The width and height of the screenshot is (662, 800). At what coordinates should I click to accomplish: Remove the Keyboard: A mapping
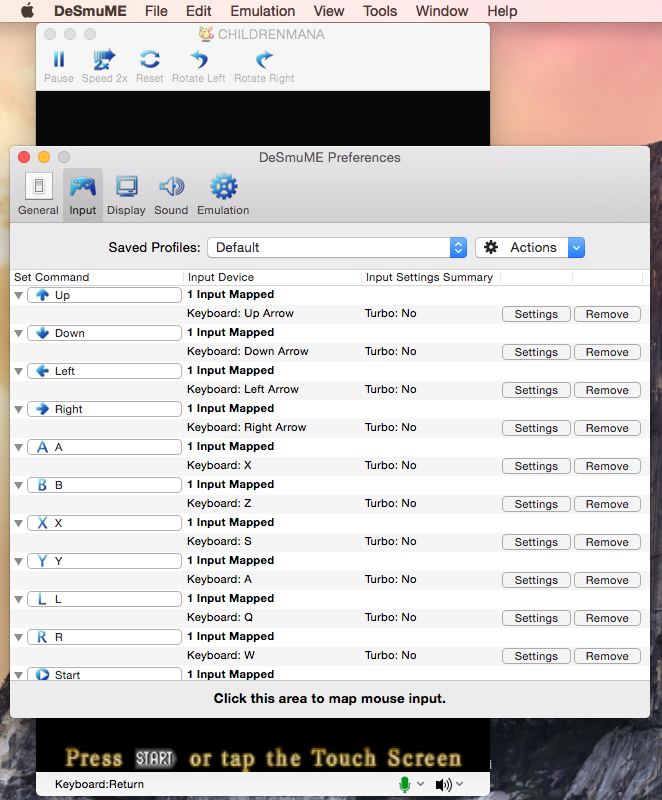[x=607, y=580]
